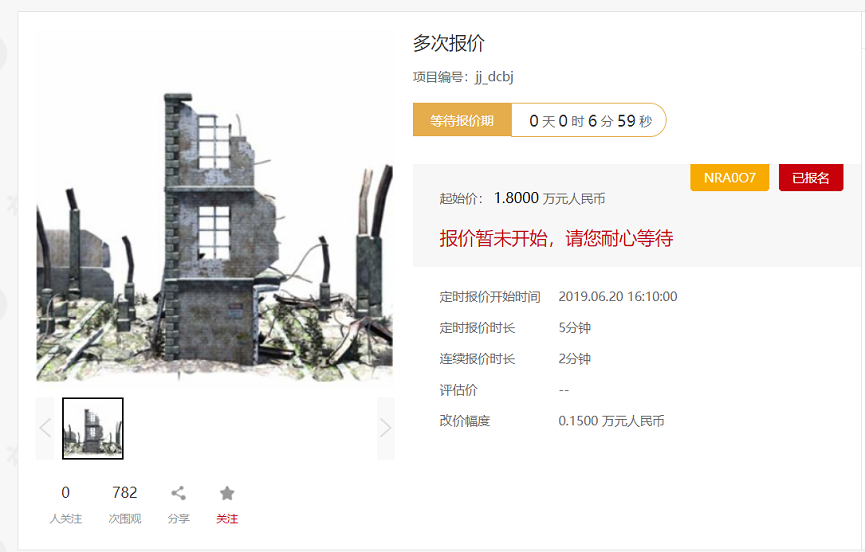Click the project number jj_dcbj

point(494,77)
